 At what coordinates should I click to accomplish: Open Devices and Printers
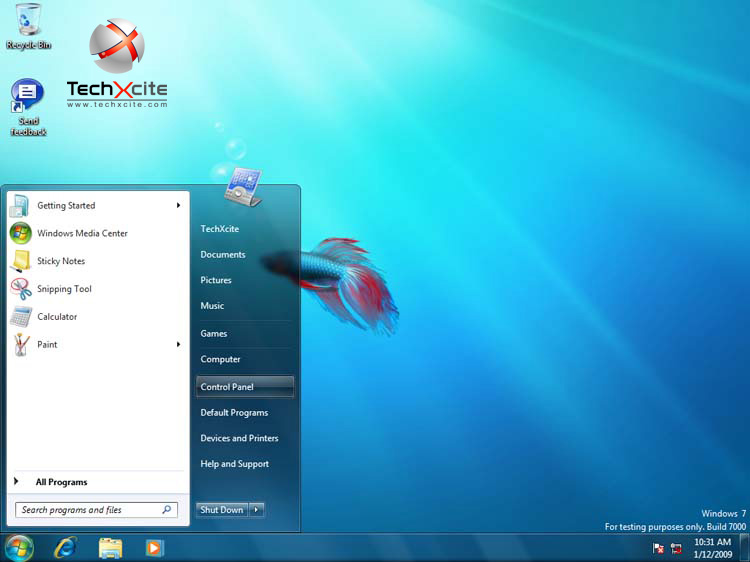[x=239, y=438]
